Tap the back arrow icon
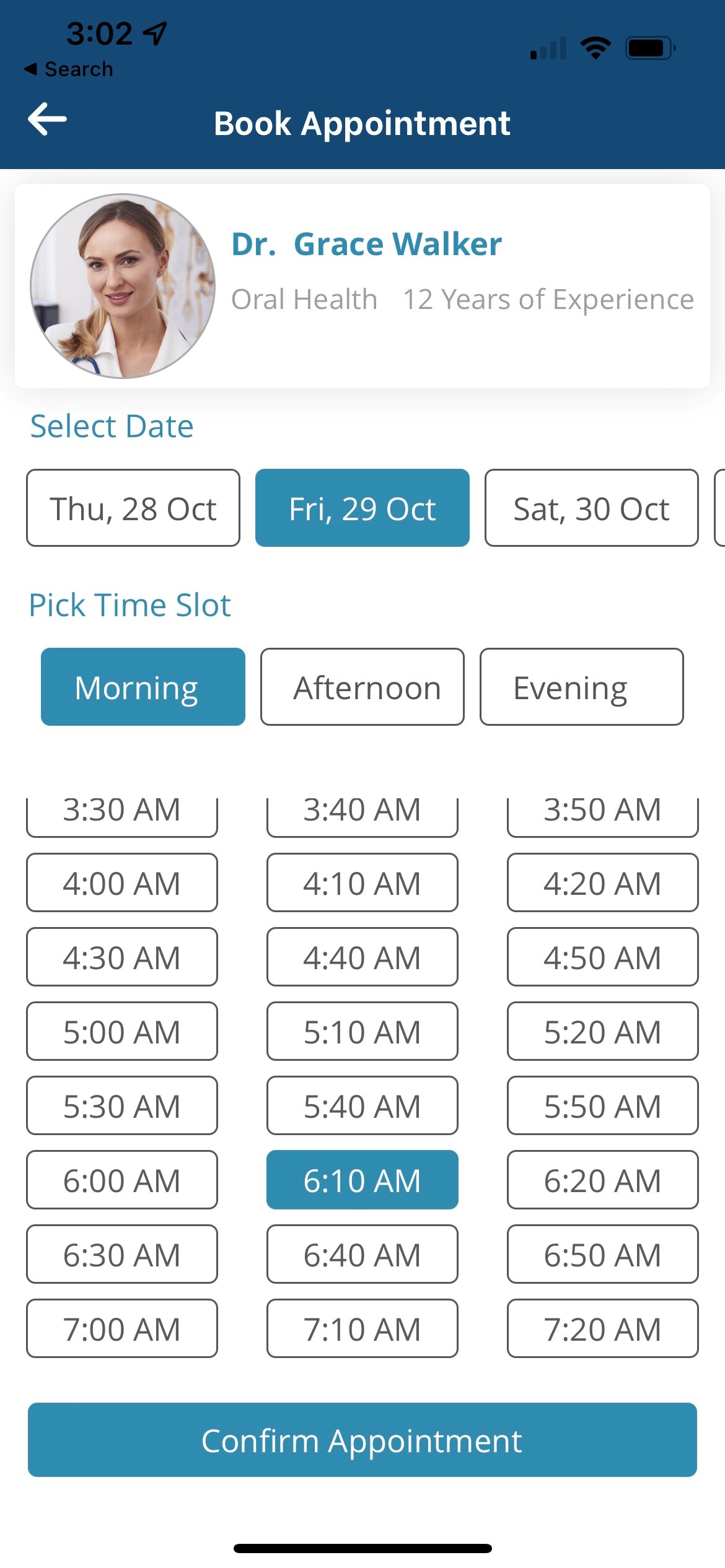This screenshot has height=1568, width=725. pos(47,120)
